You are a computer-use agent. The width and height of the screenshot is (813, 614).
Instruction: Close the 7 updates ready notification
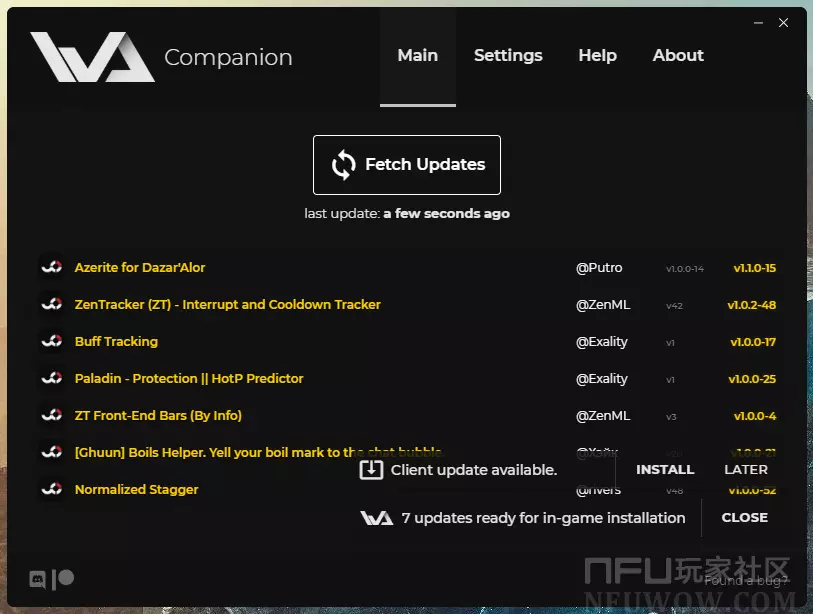point(745,518)
